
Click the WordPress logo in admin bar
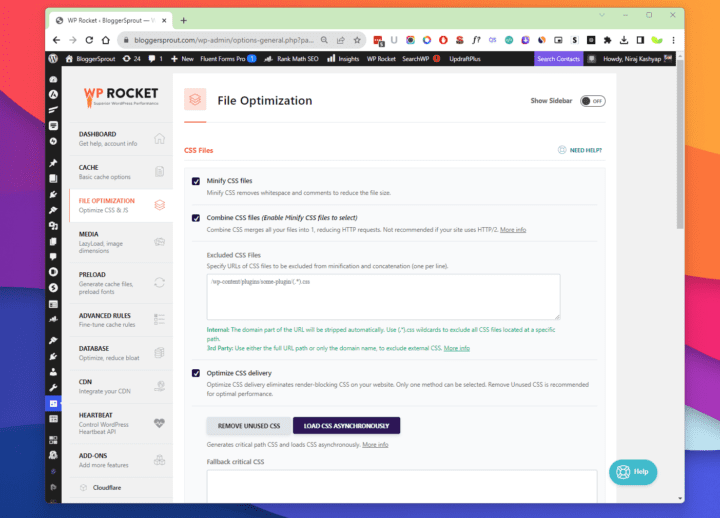pyautogui.click(x=53, y=59)
